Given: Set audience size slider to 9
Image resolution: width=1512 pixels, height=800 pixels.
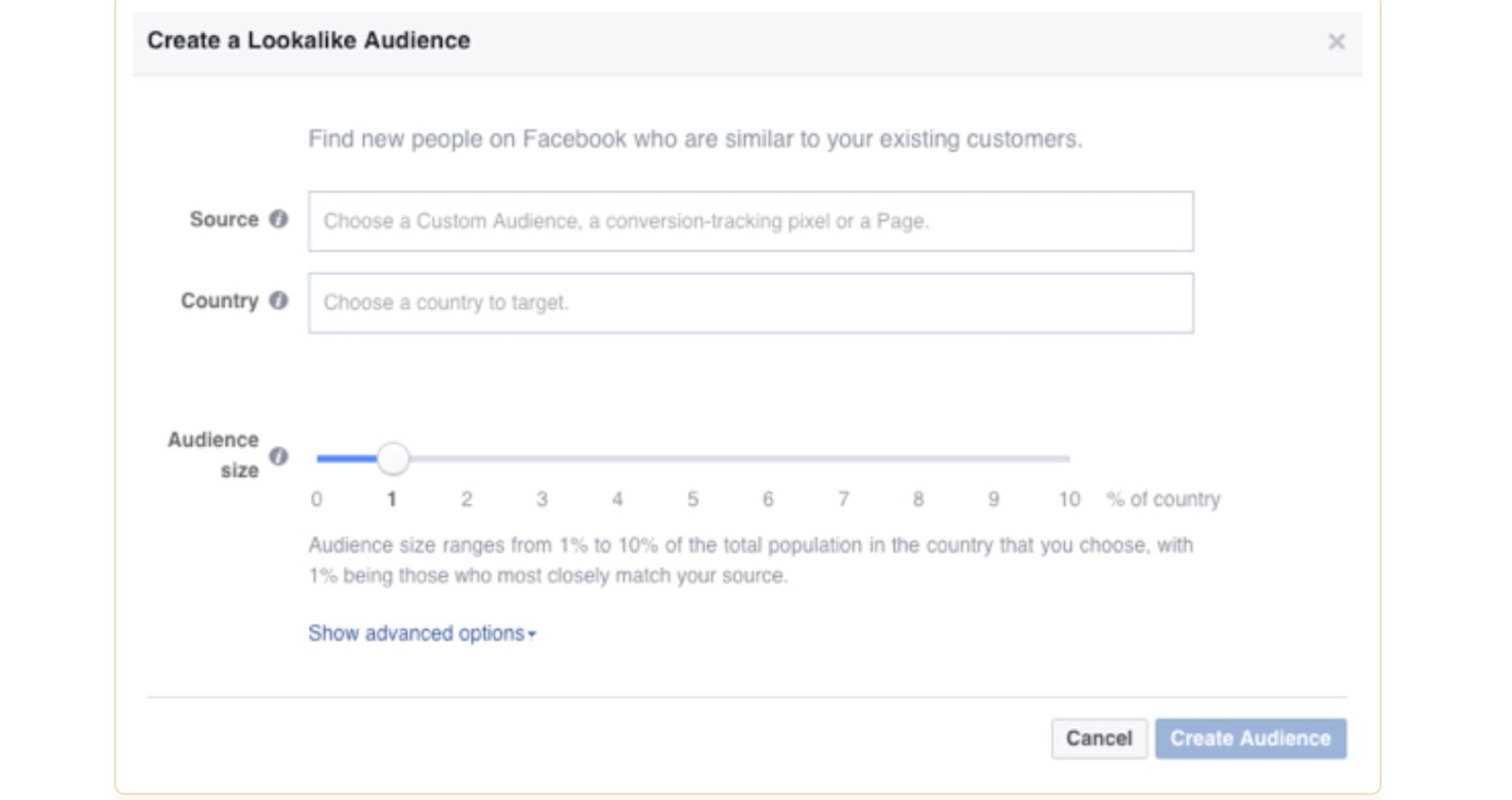Looking at the screenshot, I should coord(993,459).
